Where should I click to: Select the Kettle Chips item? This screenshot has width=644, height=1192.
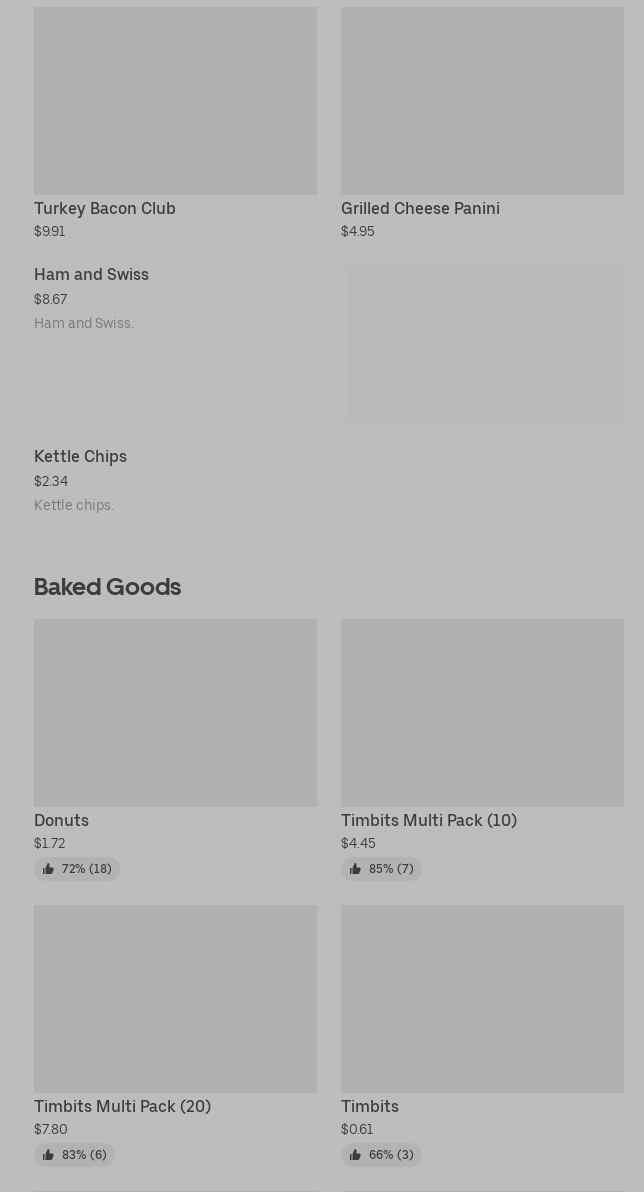(80, 456)
